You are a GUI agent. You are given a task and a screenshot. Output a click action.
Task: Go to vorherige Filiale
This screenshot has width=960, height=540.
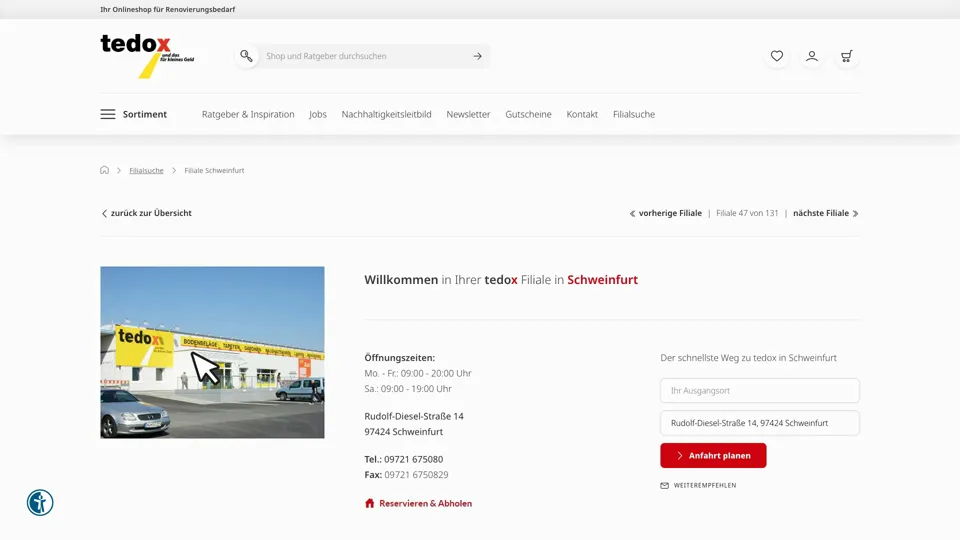tap(666, 213)
